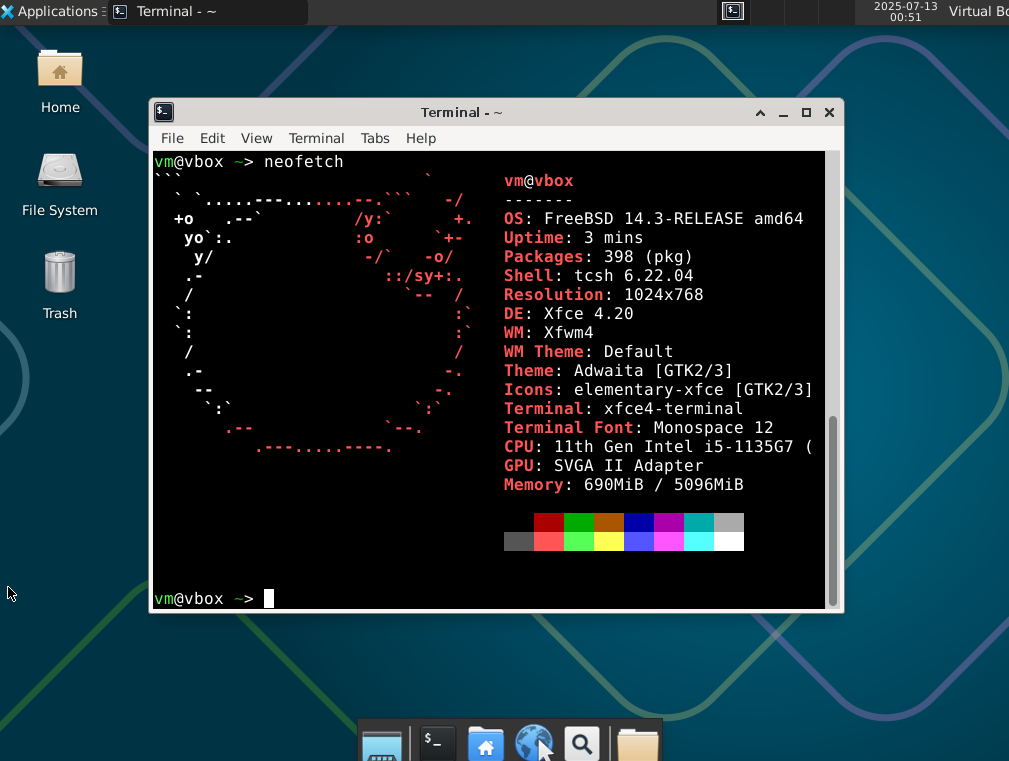
Task: Click the 'Packages: 398 (pkg)' line
Action: click(598, 257)
